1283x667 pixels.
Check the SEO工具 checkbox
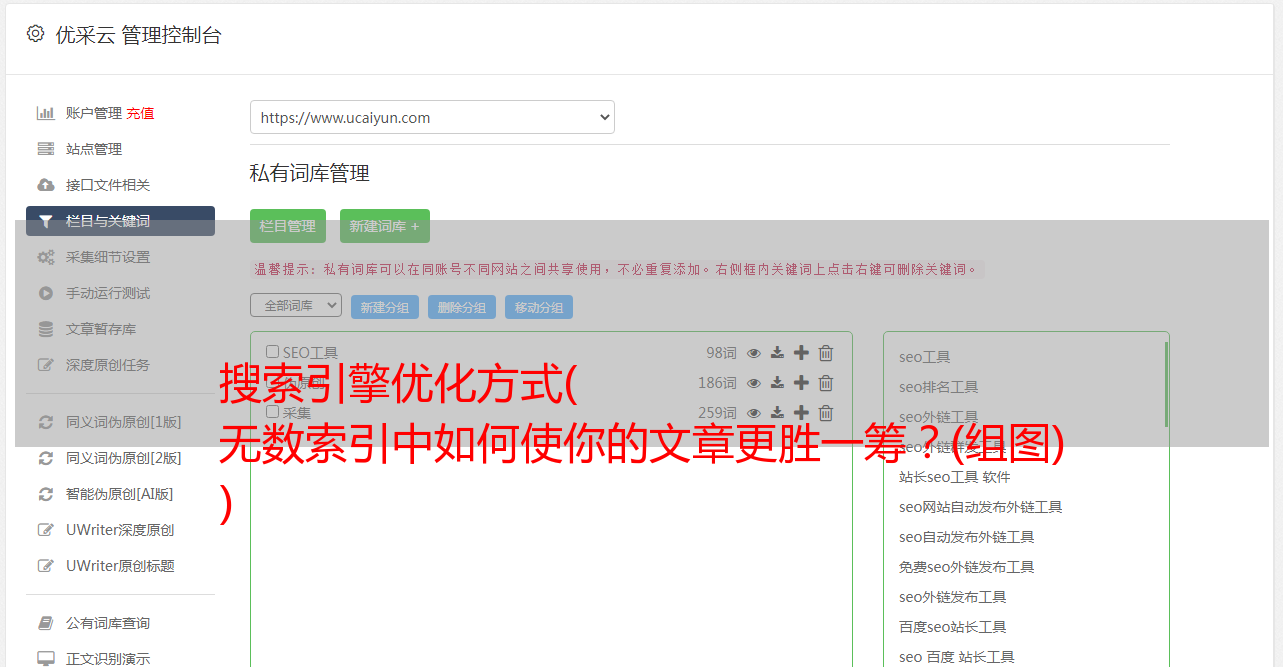click(272, 352)
